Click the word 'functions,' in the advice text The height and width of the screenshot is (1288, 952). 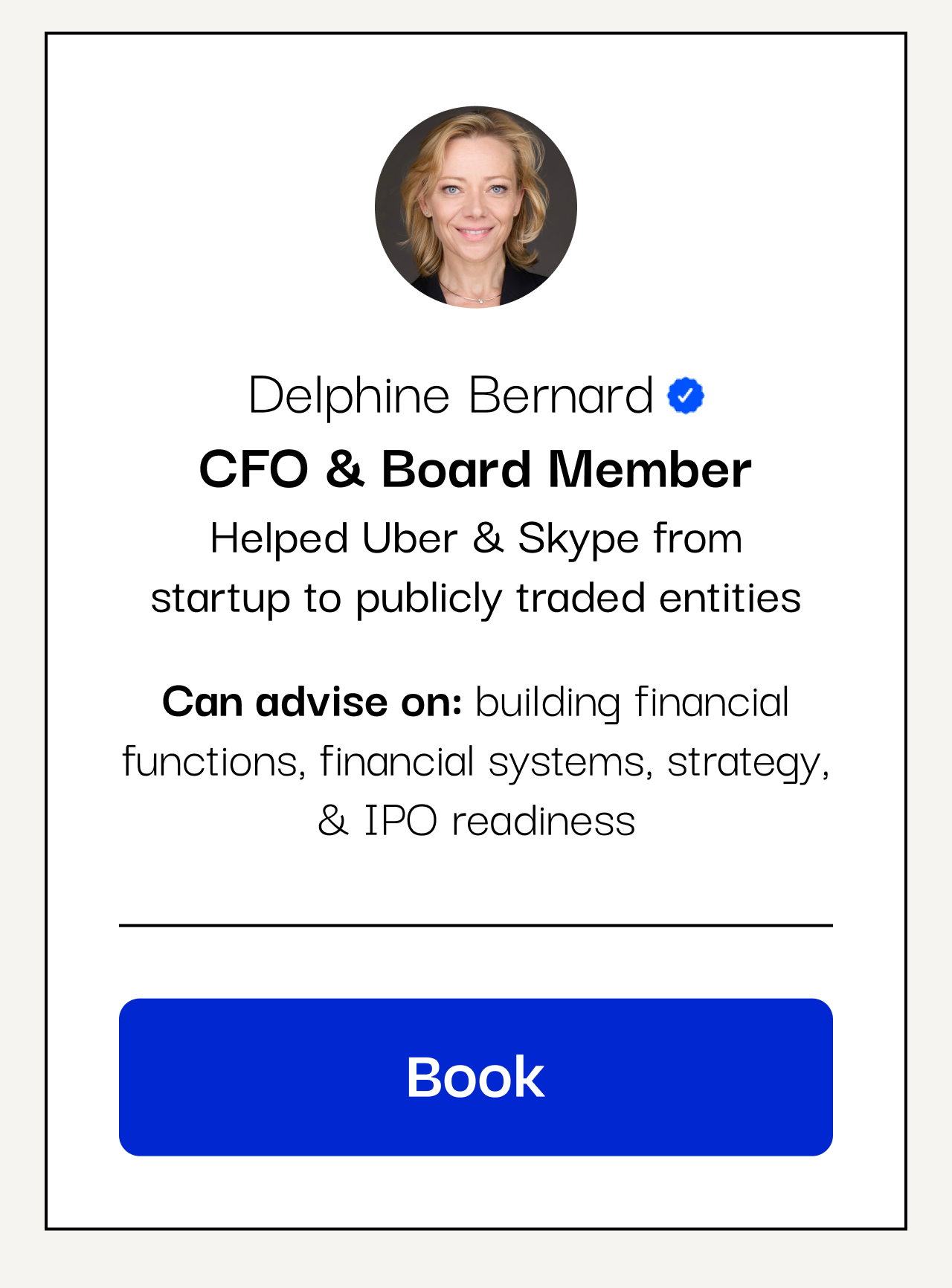point(213,763)
